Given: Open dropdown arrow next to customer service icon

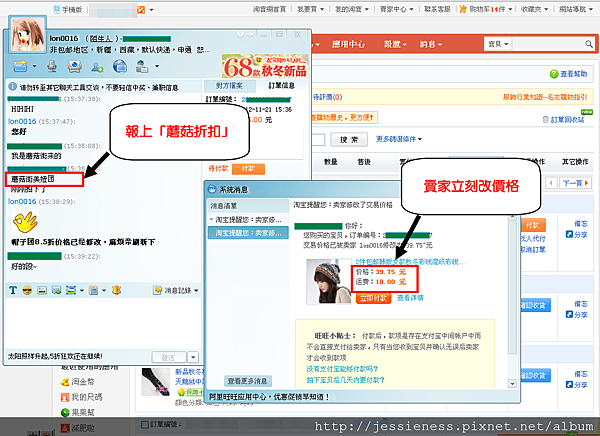Looking at the screenshot, I should click(157, 66).
